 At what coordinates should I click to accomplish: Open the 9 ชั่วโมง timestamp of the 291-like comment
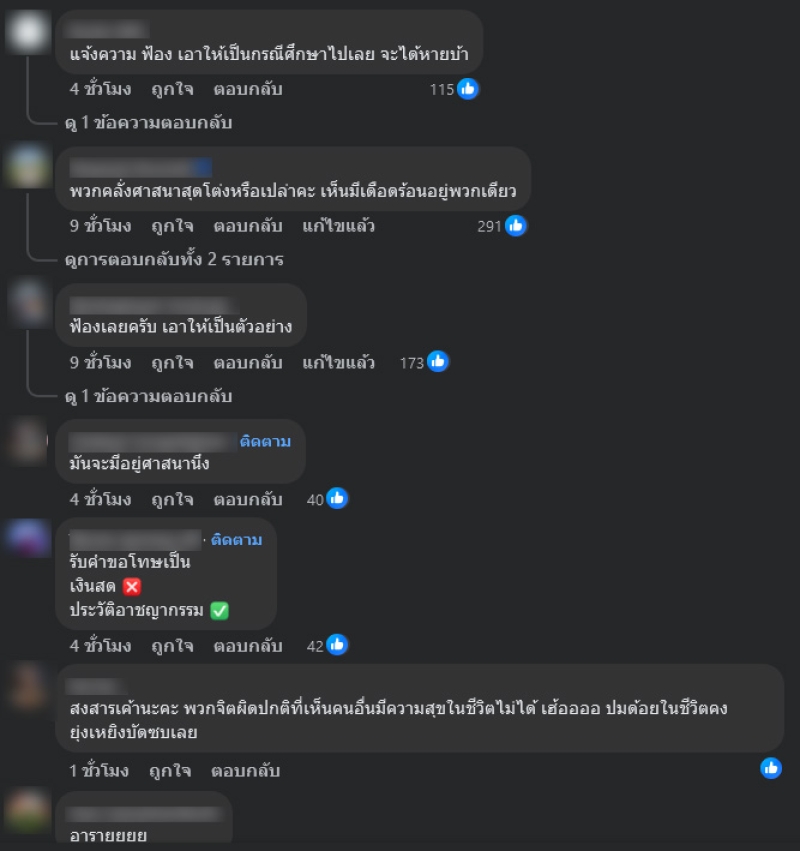tap(100, 226)
